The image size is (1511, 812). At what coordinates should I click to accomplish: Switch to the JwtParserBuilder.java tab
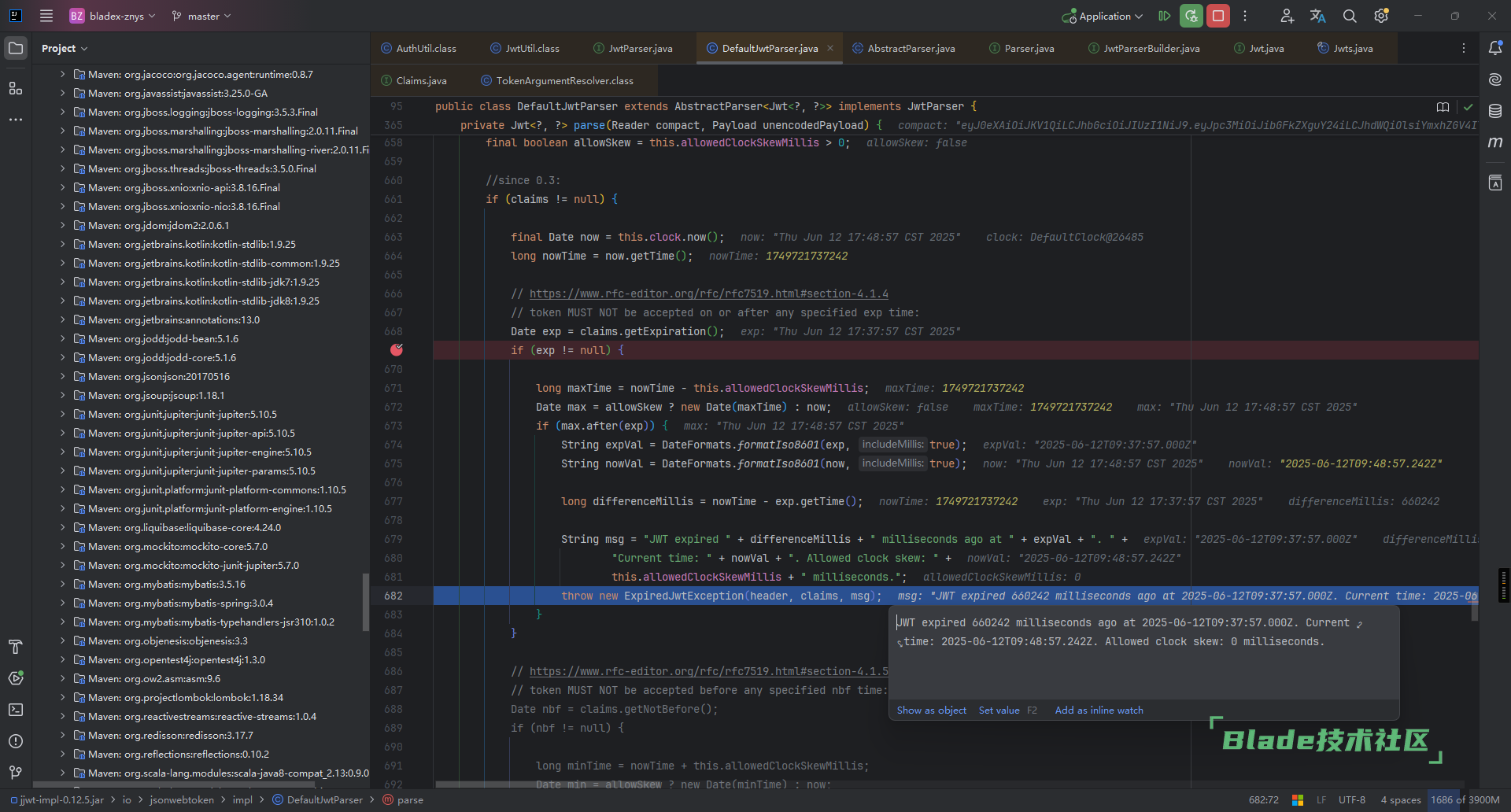pos(1143,48)
